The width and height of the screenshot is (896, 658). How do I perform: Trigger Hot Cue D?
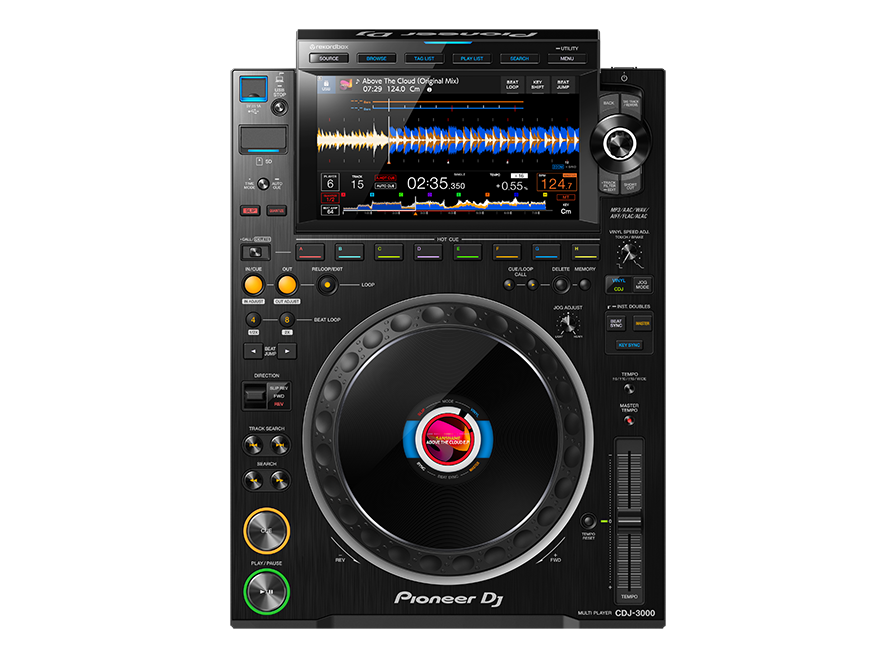428,251
